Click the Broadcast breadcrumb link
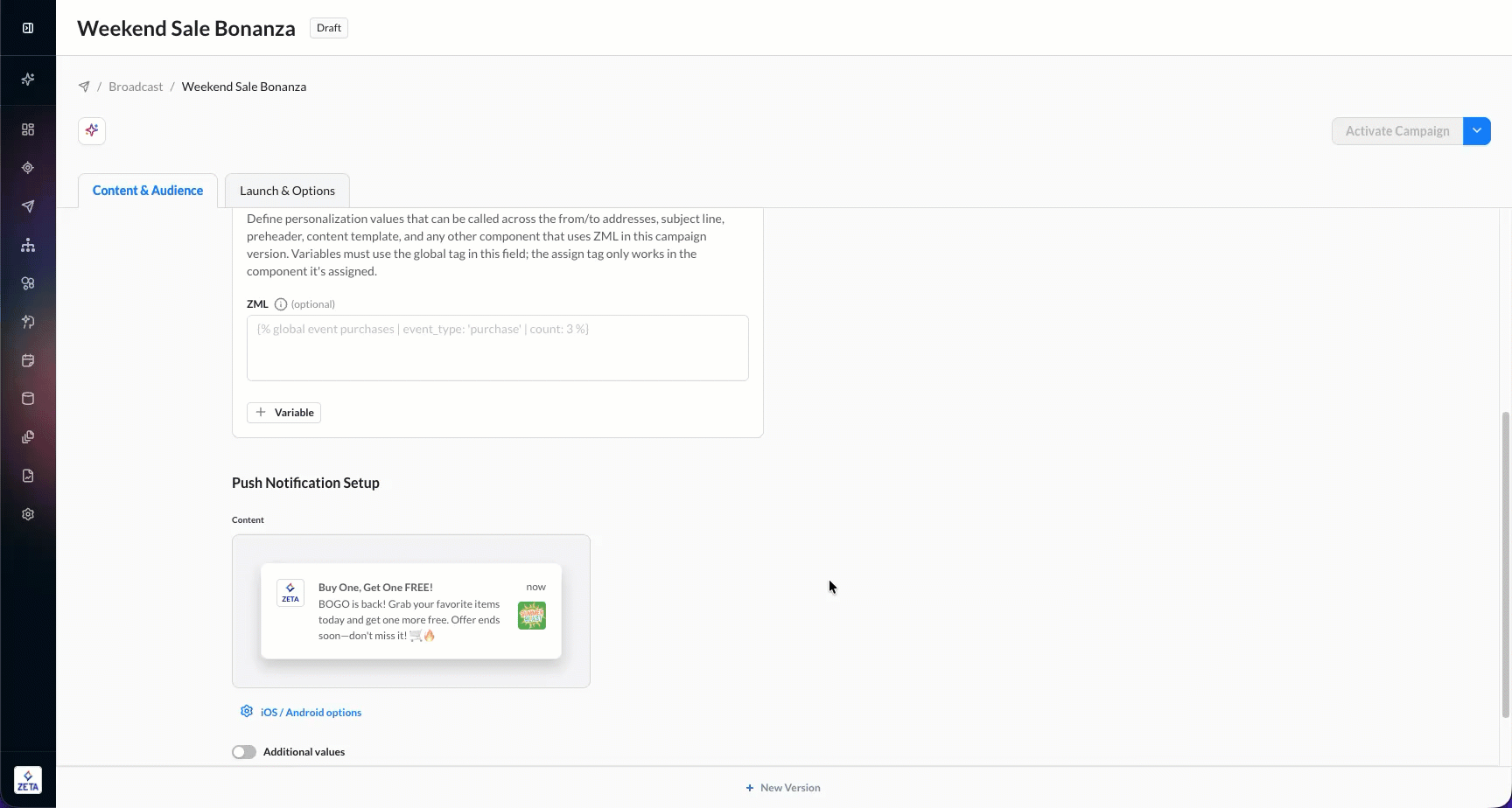The height and width of the screenshot is (808, 1512). (x=136, y=87)
